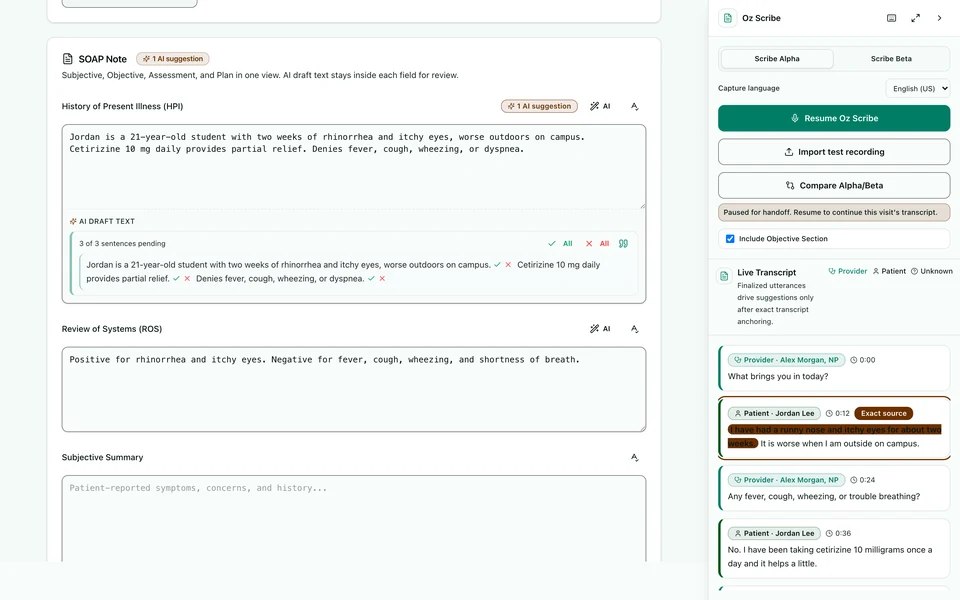This screenshot has height=600, width=960.
Task: Click the text format icon for Review of Systems
Action: (634, 329)
